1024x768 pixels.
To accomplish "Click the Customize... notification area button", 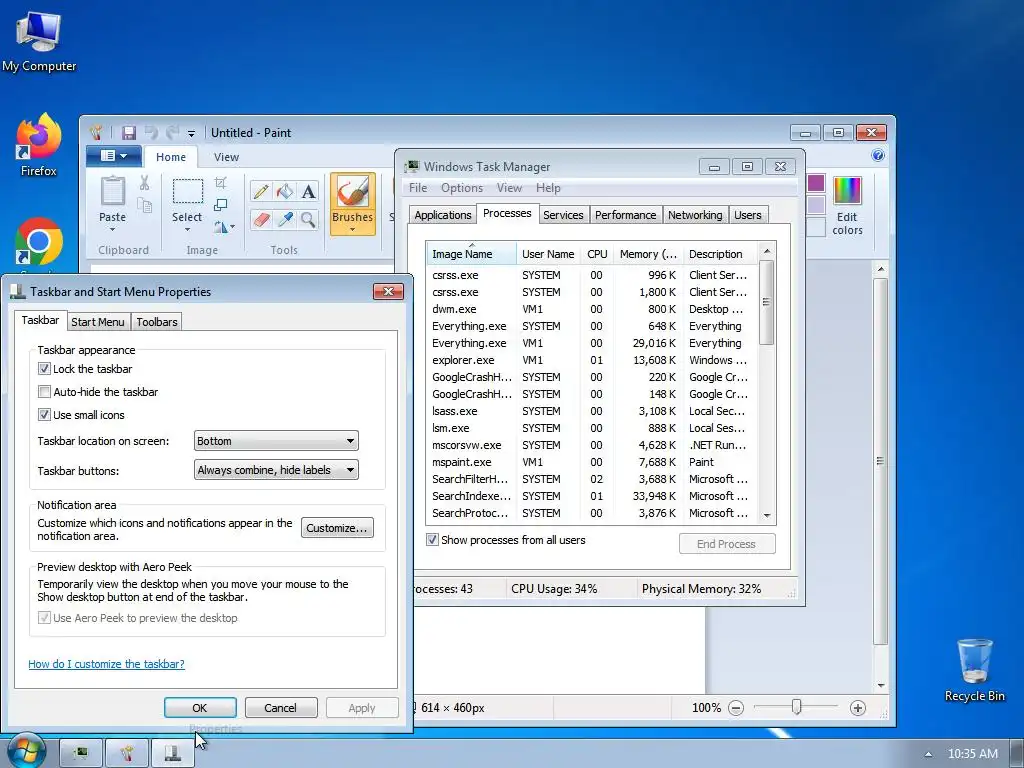I will (x=337, y=528).
